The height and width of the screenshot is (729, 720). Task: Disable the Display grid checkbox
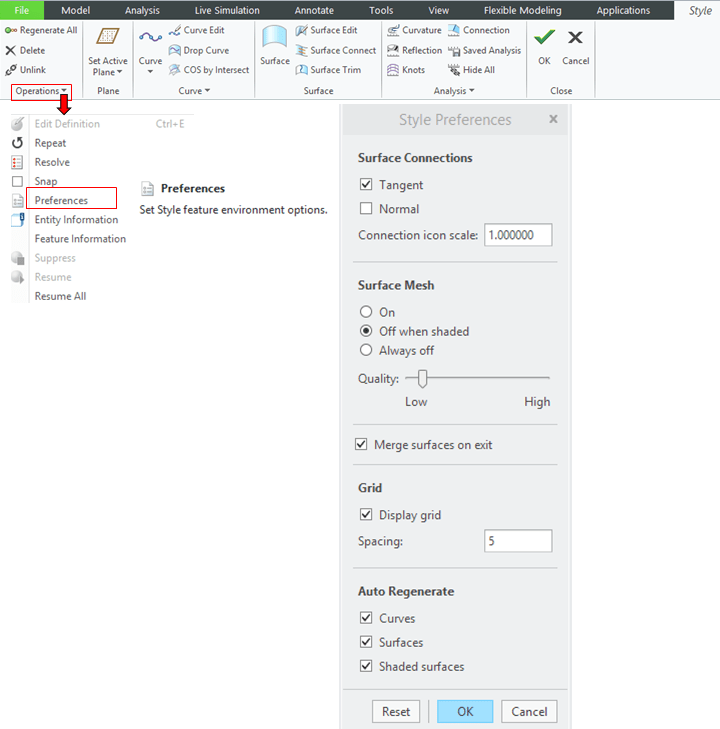(x=366, y=515)
